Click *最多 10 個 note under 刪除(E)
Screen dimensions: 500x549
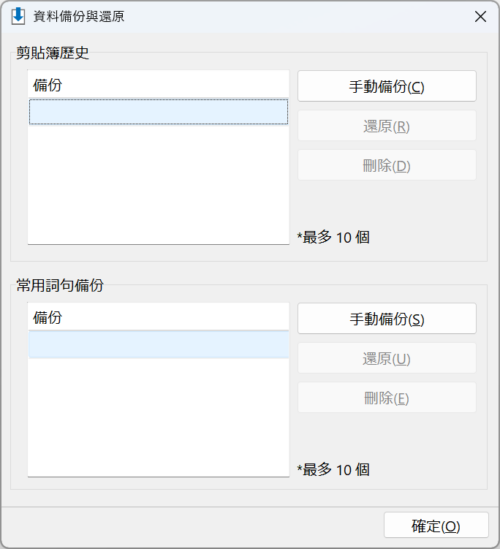tap(333, 470)
